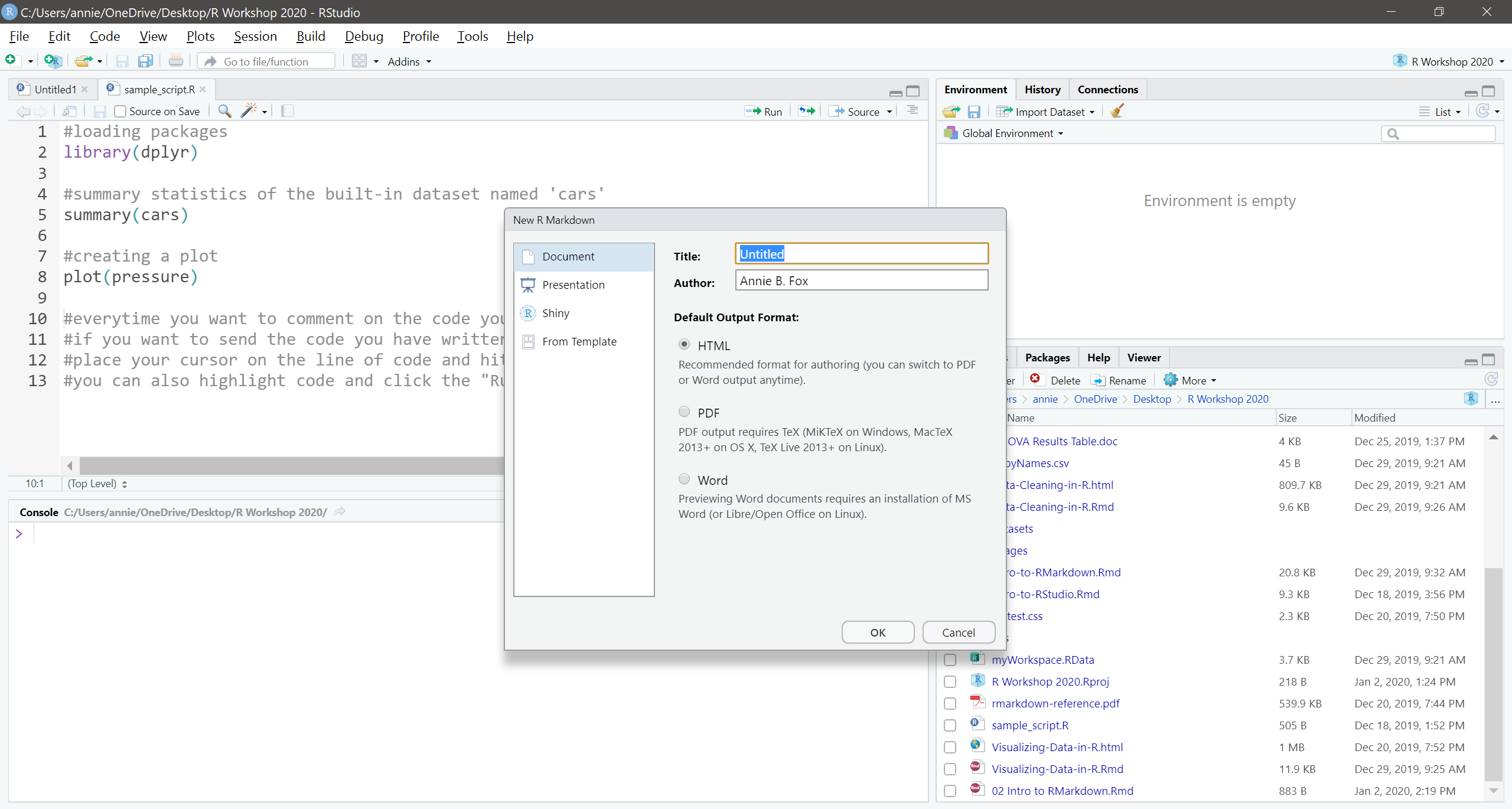Open the Tools menu
The width and height of the screenshot is (1512, 809).
point(472,37)
